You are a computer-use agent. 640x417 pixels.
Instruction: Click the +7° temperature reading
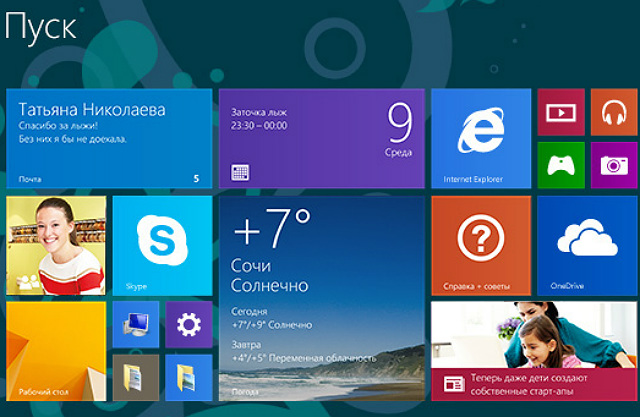point(272,228)
